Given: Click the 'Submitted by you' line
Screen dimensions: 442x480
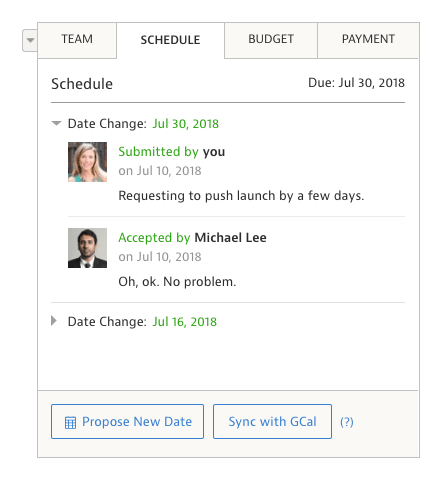Looking at the screenshot, I should (x=172, y=152).
